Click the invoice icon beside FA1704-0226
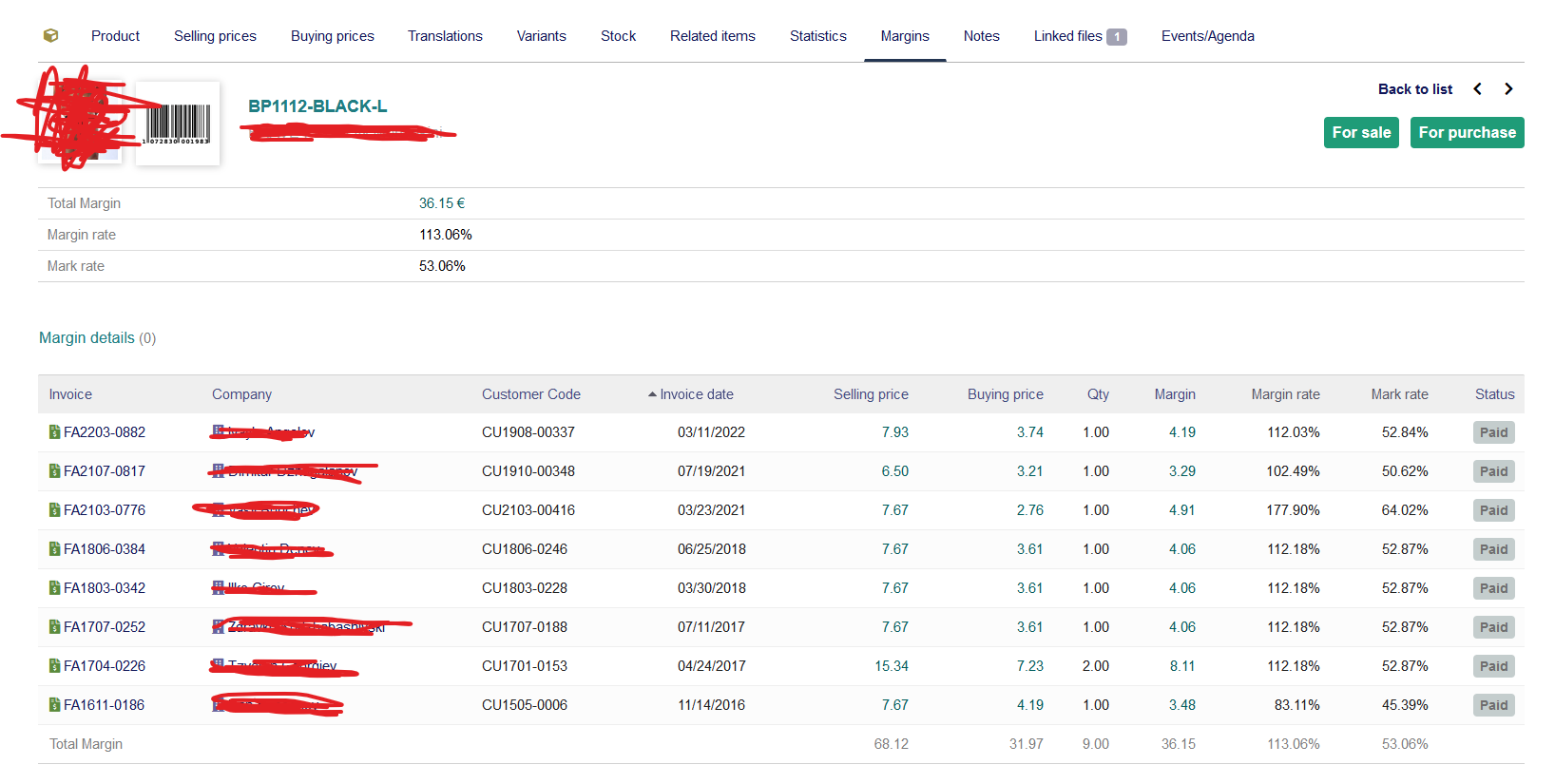 [x=54, y=666]
